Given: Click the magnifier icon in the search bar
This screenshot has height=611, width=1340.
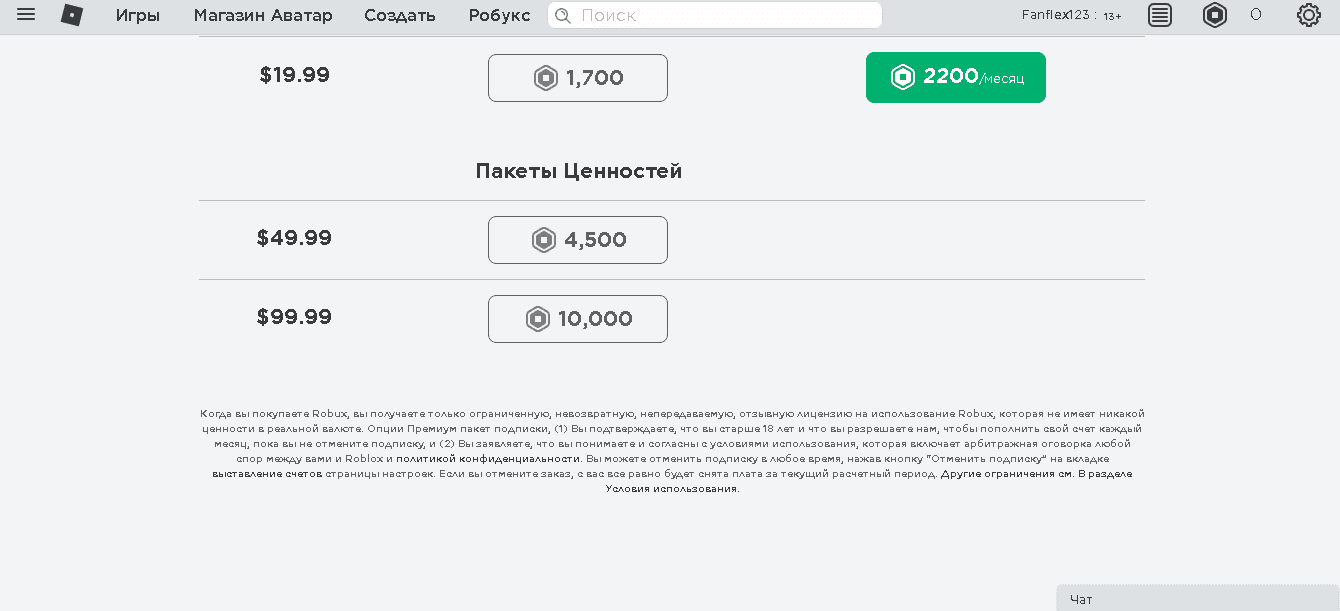Looking at the screenshot, I should (x=562, y=15).
